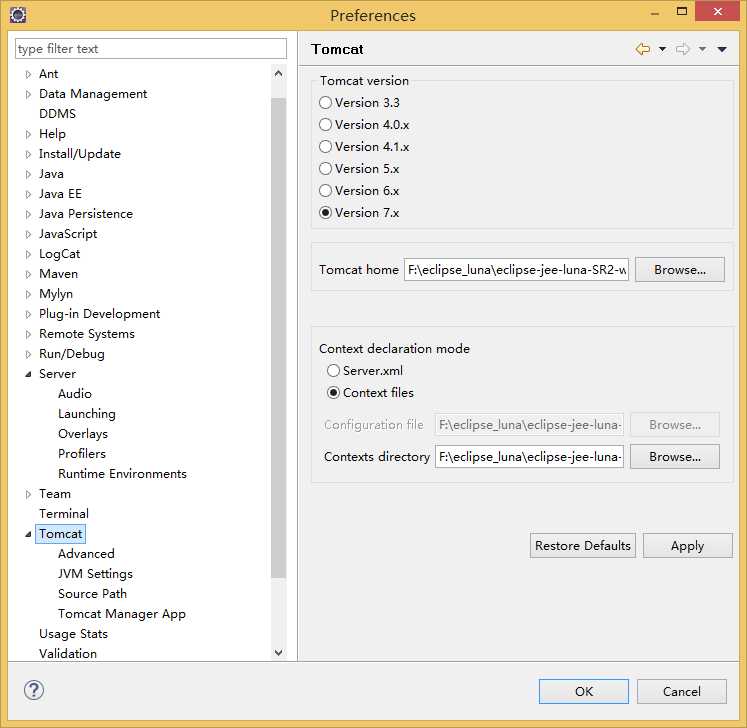Viewport: 747px width, 728px height.
Task: Choose Server.xml context declaration mode
Action: 333,371
